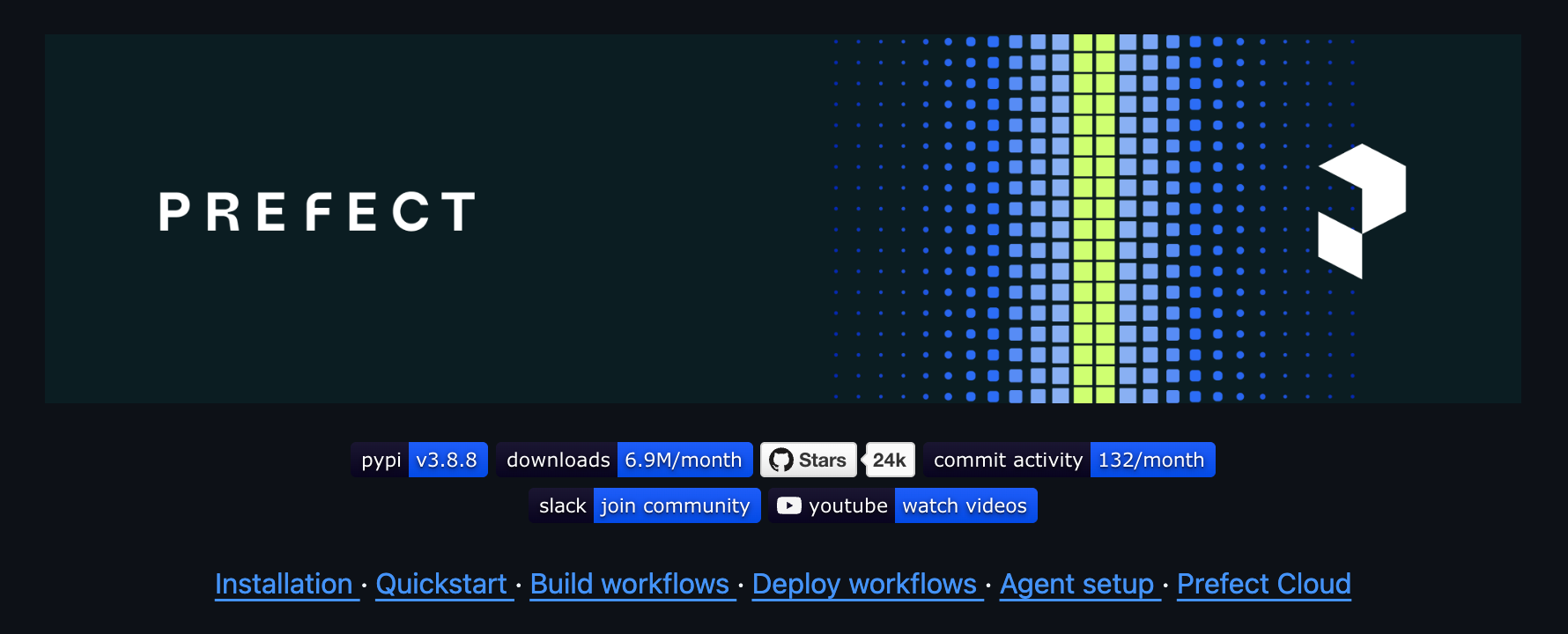The height and width of the screenshot is (634, 1568).
Task: Click the PREFECT wordmark in banner
Action: (317, 212)
